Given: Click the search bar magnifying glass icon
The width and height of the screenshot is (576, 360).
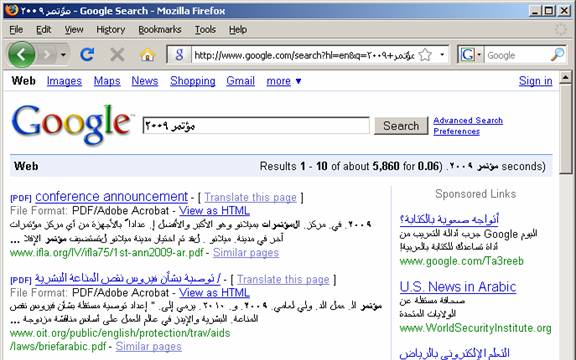Looking at the screenshot, I should (x=558, y=55).
